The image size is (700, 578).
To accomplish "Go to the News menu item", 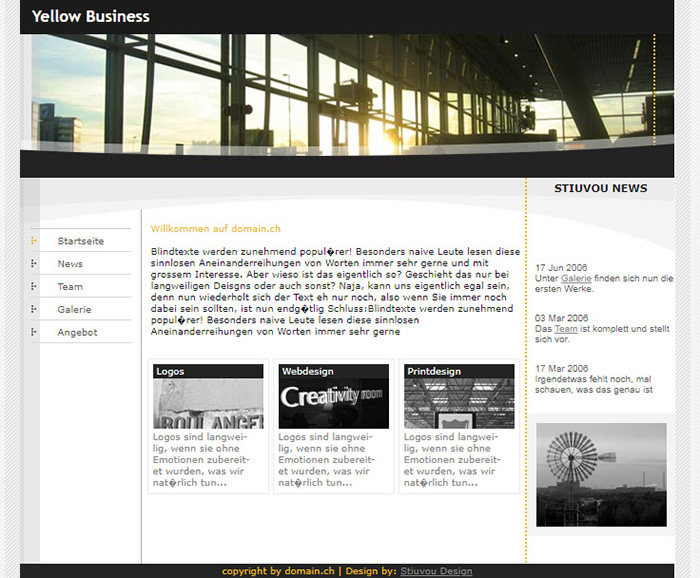I will 70,264.
